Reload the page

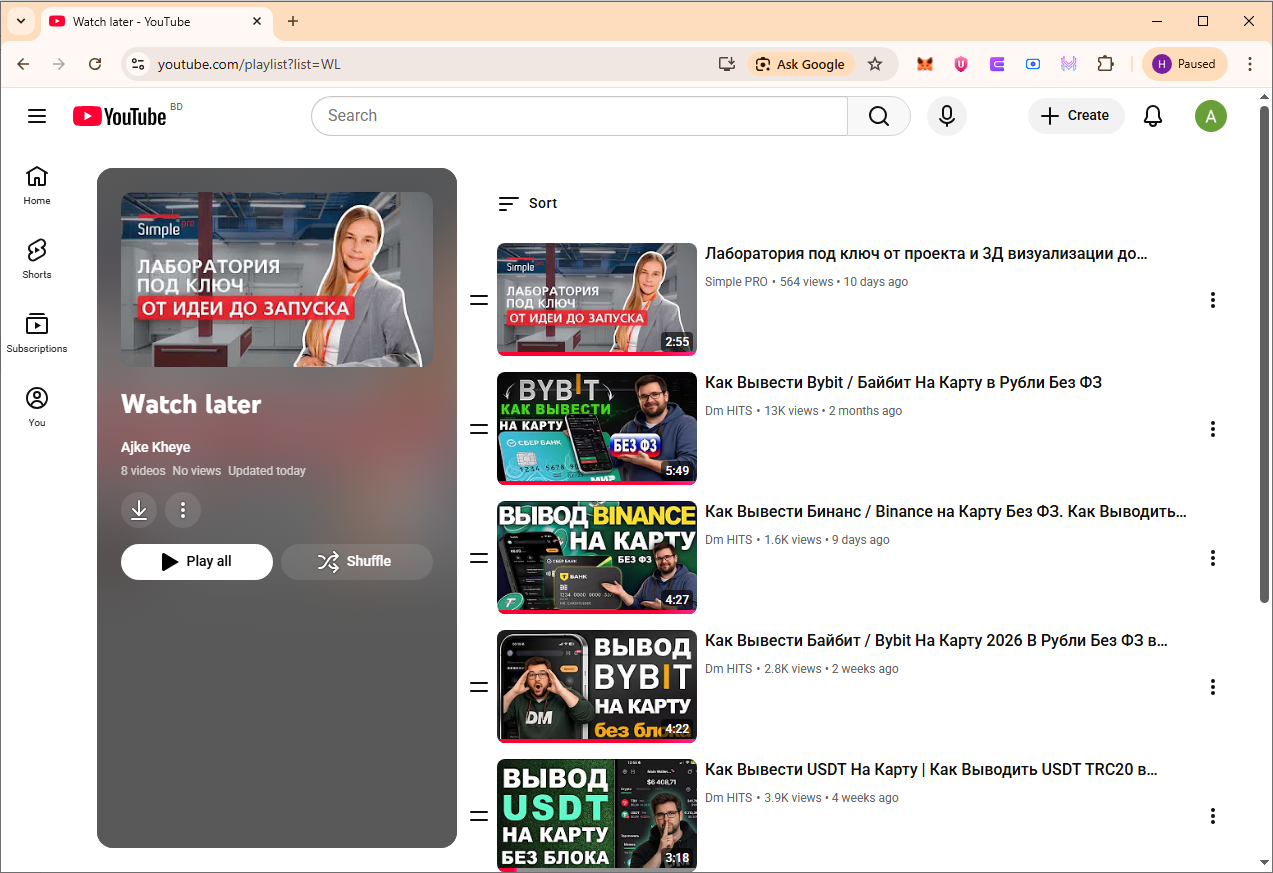(x=95, y=64)
